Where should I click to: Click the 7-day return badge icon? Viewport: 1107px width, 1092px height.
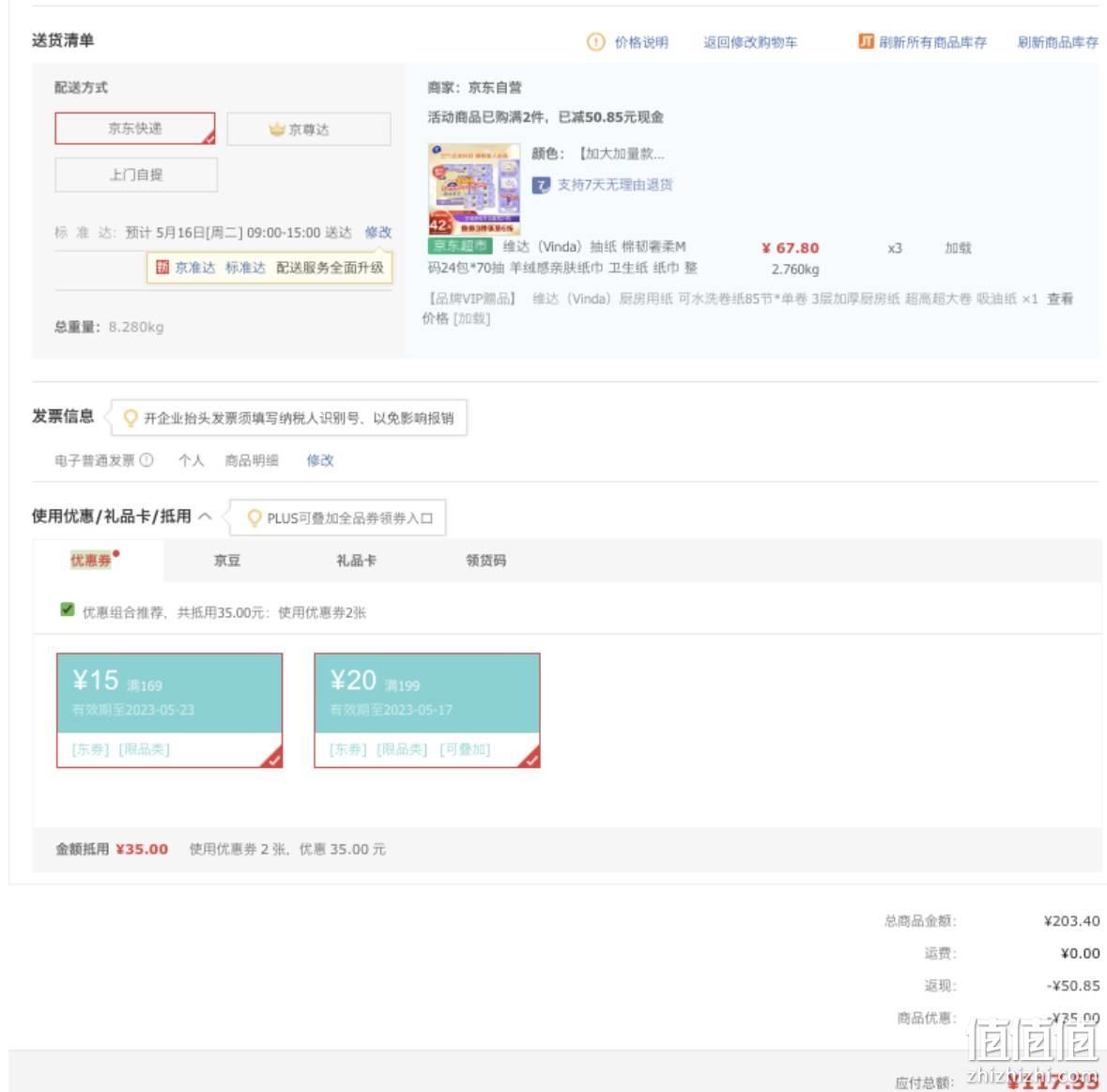click(x=541, y=185)
